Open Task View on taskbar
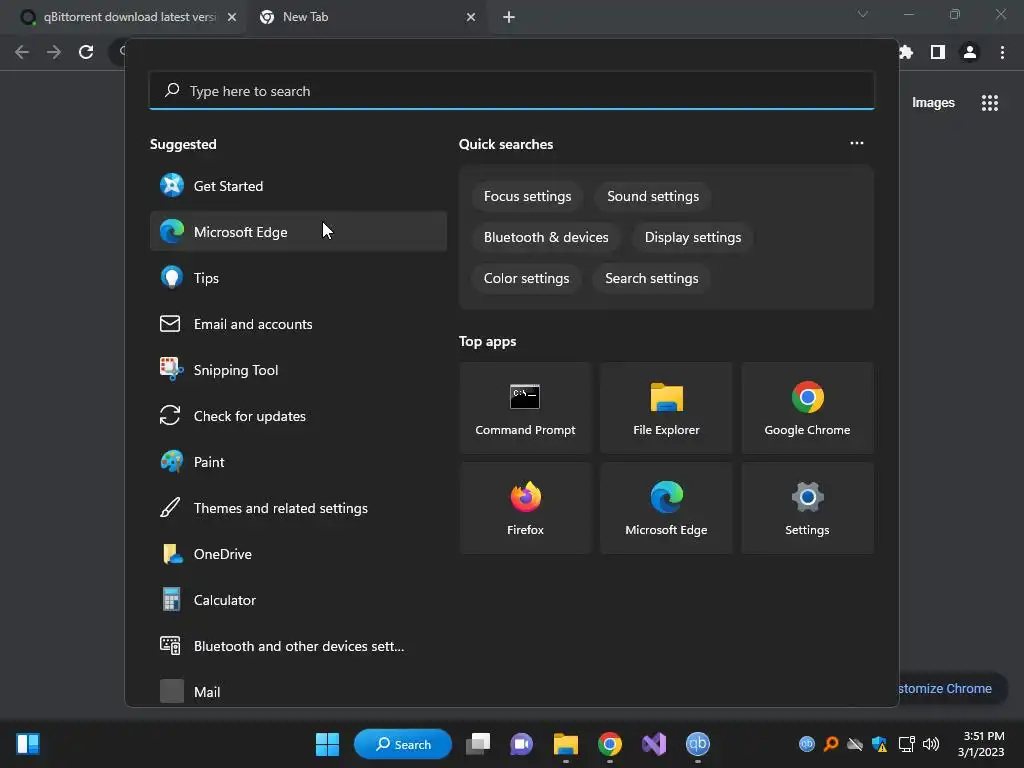The width and height of the screenshot is (1024, 768). point(478,744)
